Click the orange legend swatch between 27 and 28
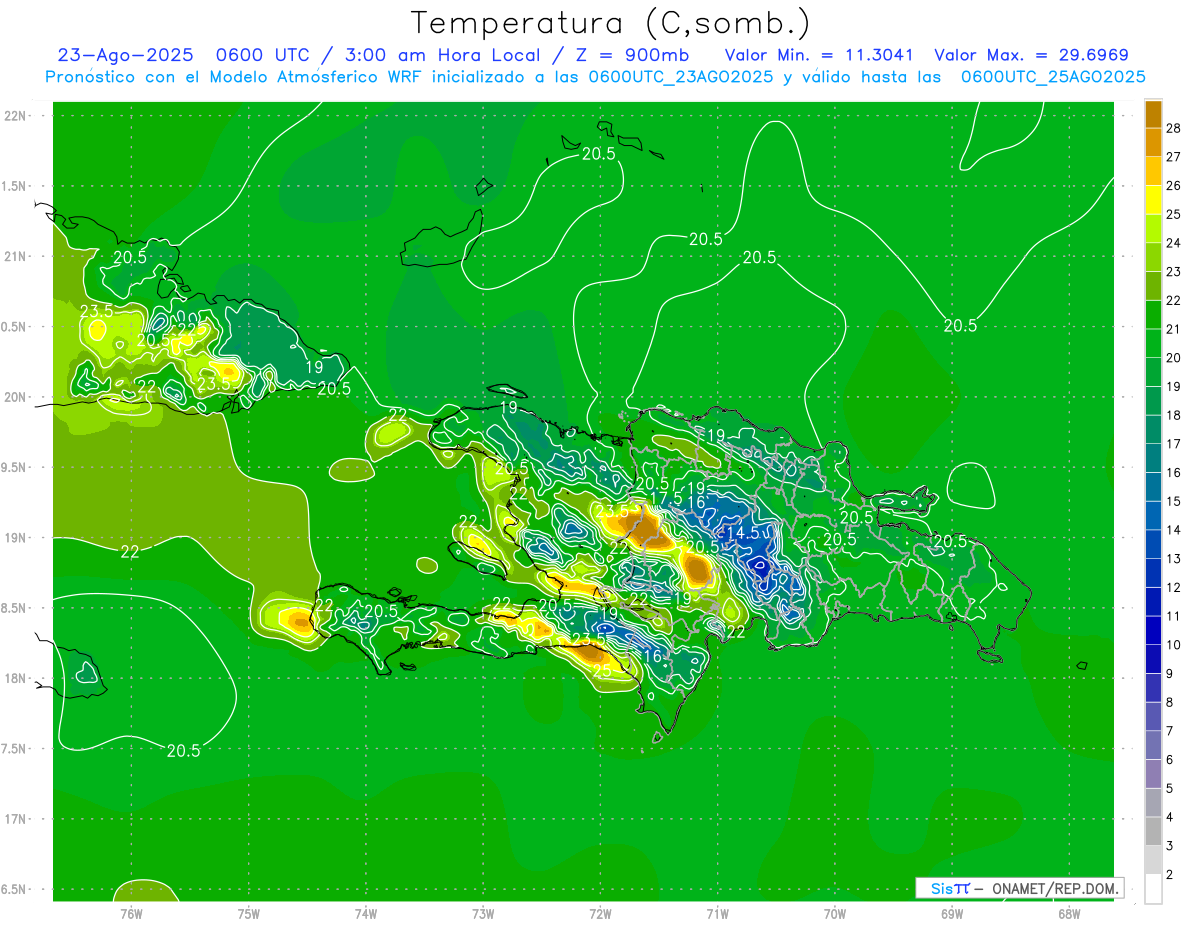 (x=1153, y=142)
